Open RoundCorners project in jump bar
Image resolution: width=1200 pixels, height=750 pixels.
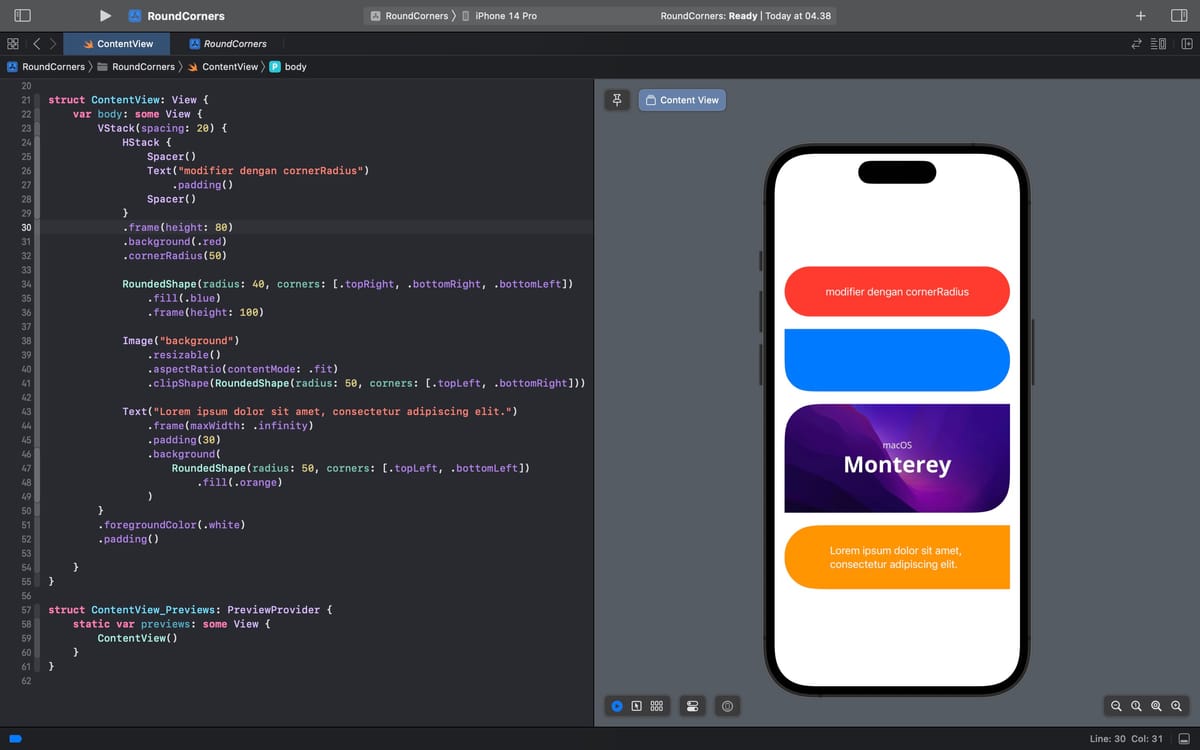tap(46, 67)
